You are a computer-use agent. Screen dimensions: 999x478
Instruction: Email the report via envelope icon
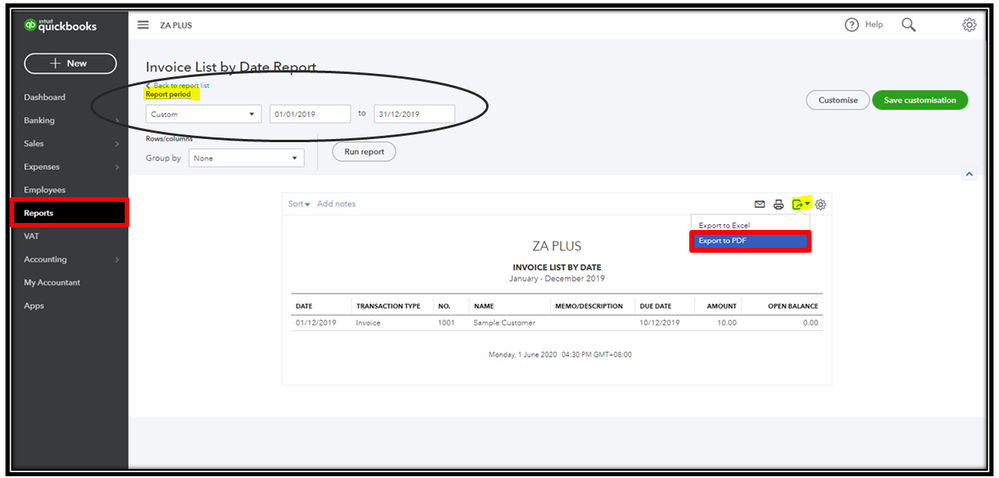pyautogui.click(x=759, y=205)
